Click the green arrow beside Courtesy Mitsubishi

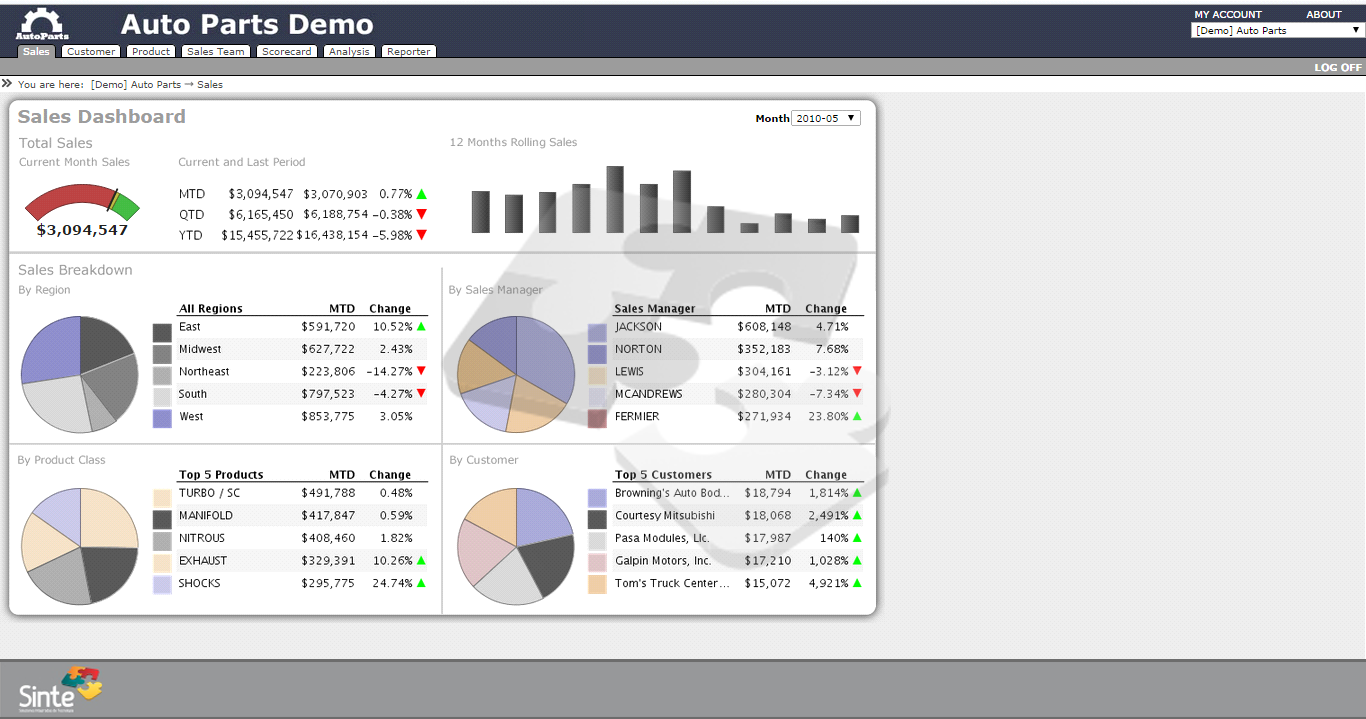[857, 515]
